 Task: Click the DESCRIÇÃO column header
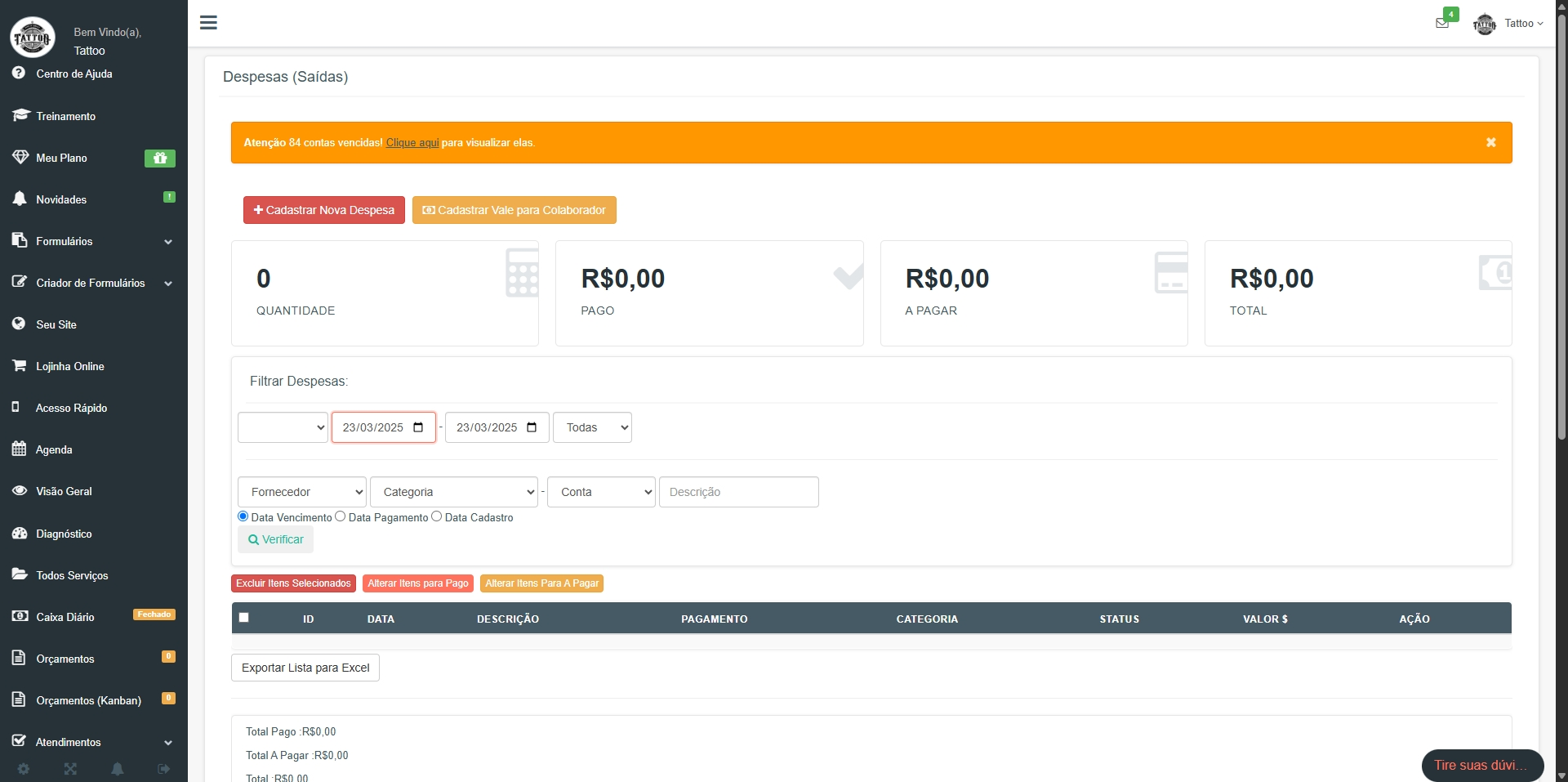coord(508,619)
